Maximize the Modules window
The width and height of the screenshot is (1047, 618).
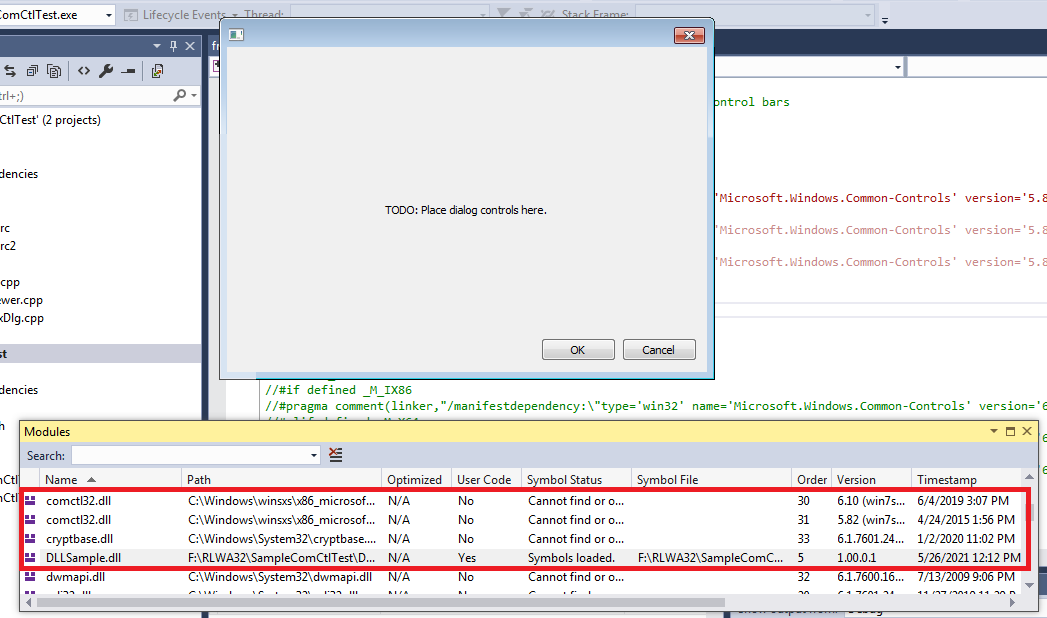1010,431
